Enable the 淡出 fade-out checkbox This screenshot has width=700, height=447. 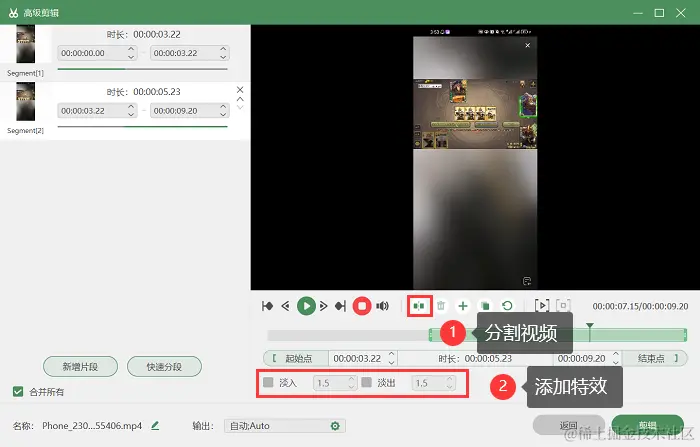(x=367, y=382)
